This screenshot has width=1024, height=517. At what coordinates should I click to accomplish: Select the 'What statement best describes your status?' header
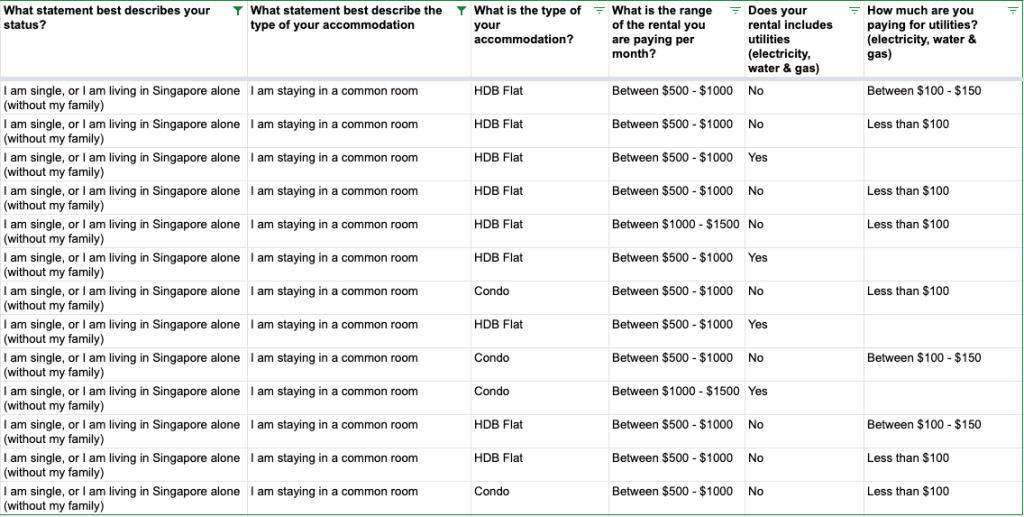(123, 40)
